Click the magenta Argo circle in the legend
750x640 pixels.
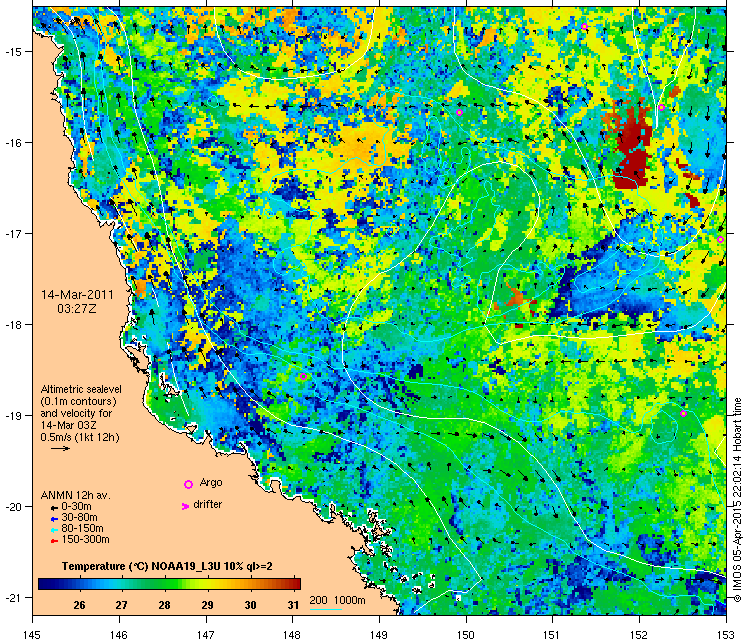pos(188,484)
